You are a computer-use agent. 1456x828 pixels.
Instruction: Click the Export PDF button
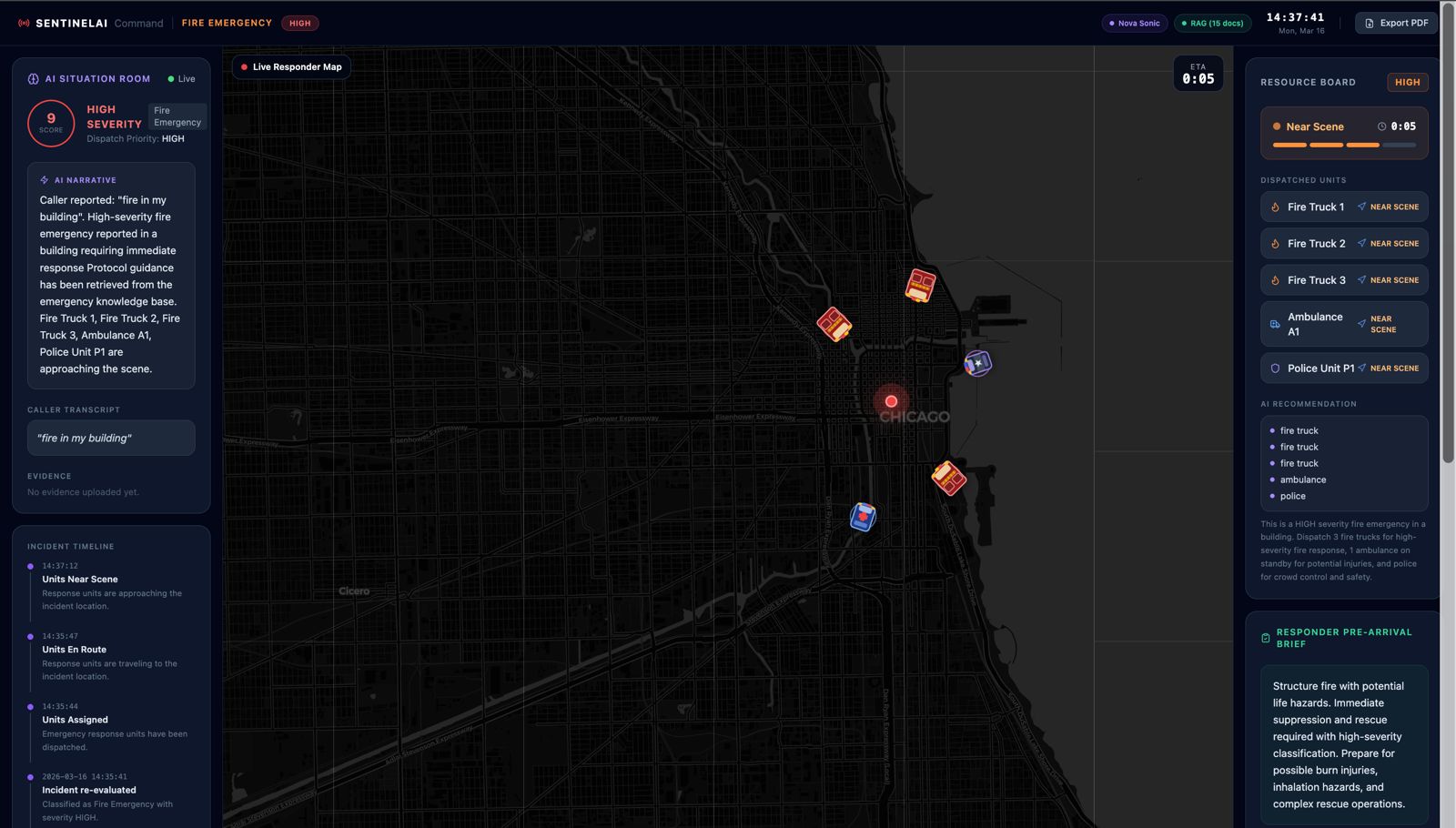[1396, 24]
